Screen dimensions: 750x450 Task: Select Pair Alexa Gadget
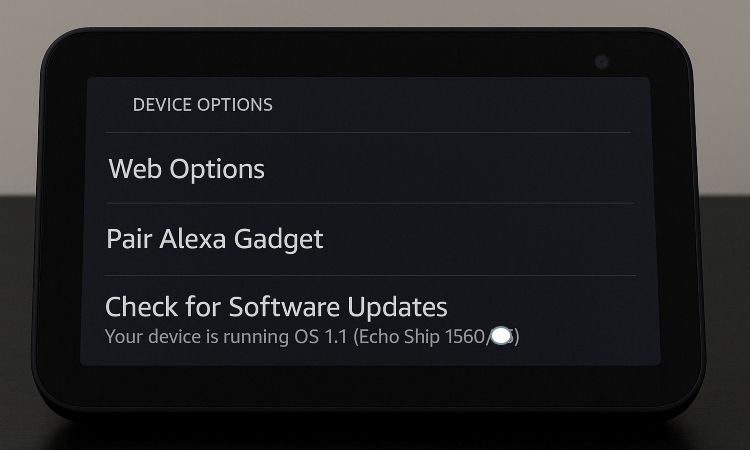(x=215, y=239)
